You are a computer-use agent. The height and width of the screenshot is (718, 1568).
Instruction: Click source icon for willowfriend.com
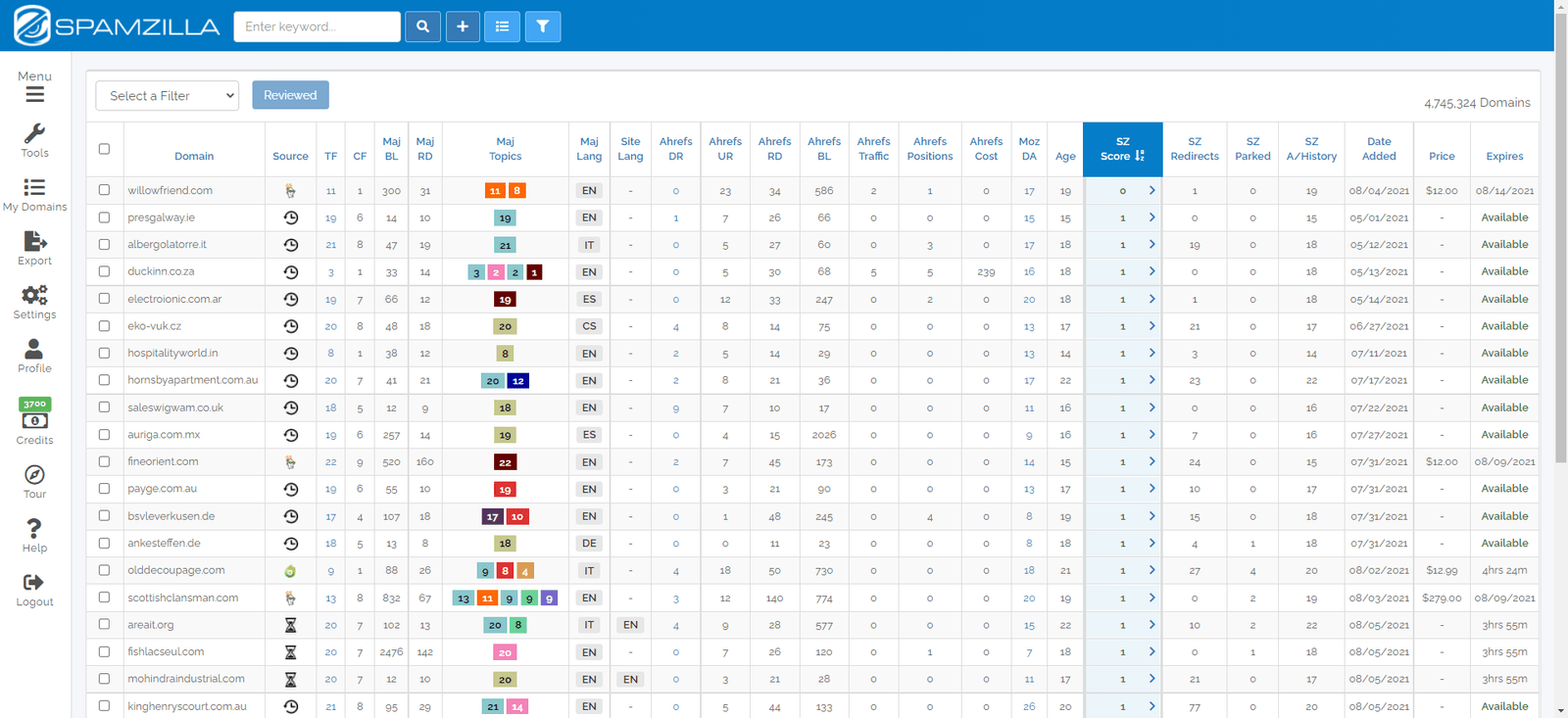click(x=290, y=191)
